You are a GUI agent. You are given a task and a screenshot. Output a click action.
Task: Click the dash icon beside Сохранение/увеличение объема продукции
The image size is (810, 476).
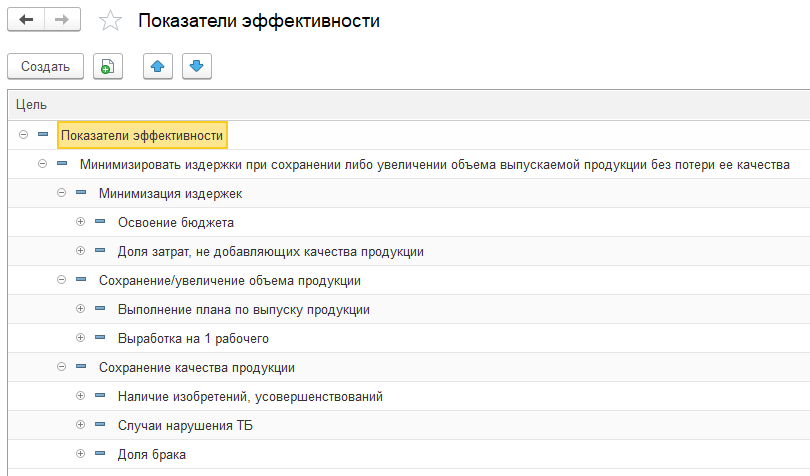(x=81, y=280)
